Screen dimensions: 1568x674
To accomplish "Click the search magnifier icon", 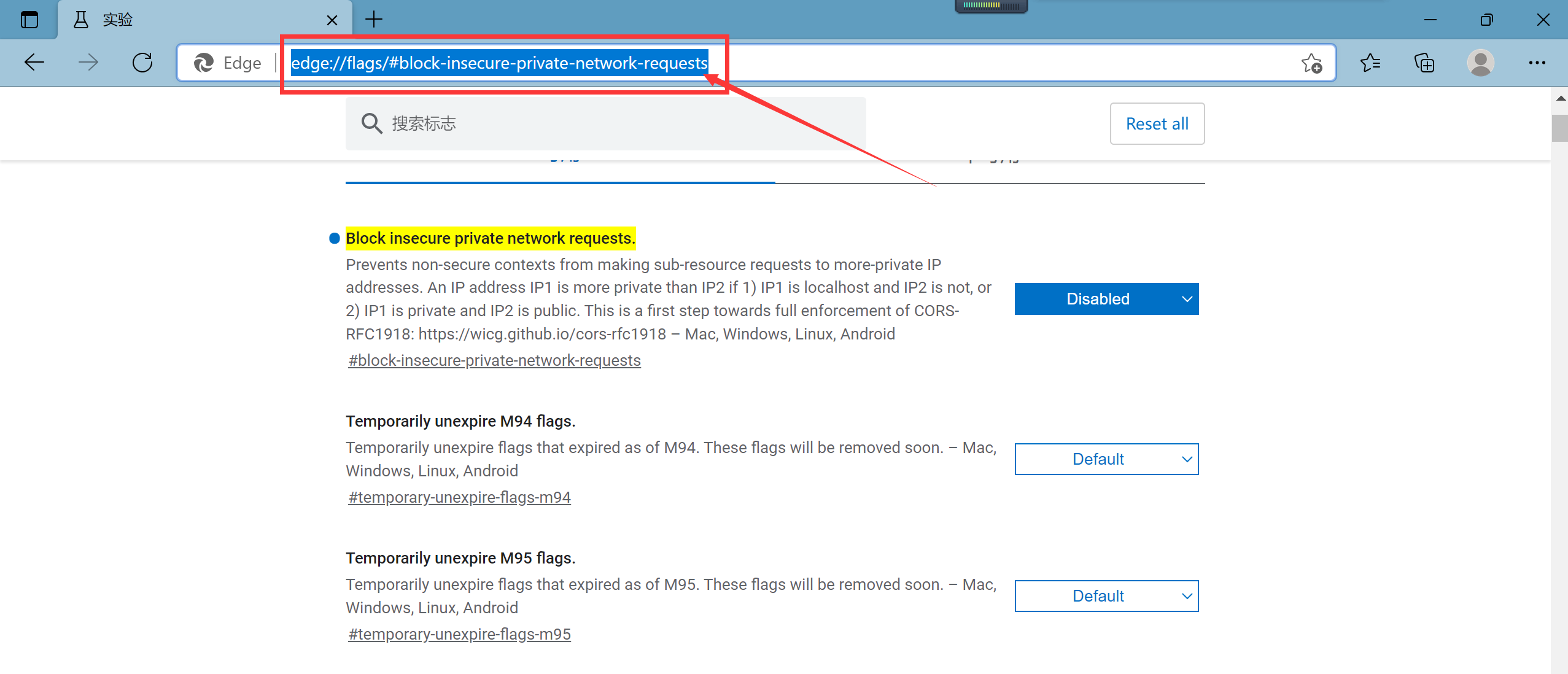I will pyautogui.click(x=371, y=123).
